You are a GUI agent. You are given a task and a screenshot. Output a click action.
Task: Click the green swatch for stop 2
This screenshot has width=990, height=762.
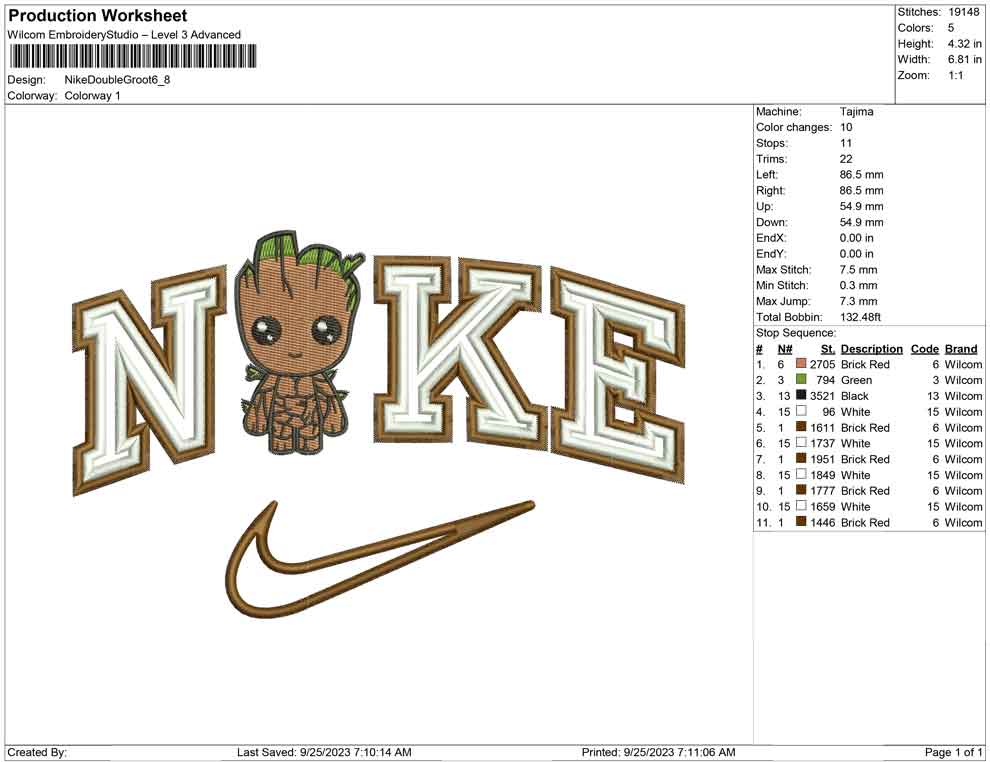click(x=801, y=379)
